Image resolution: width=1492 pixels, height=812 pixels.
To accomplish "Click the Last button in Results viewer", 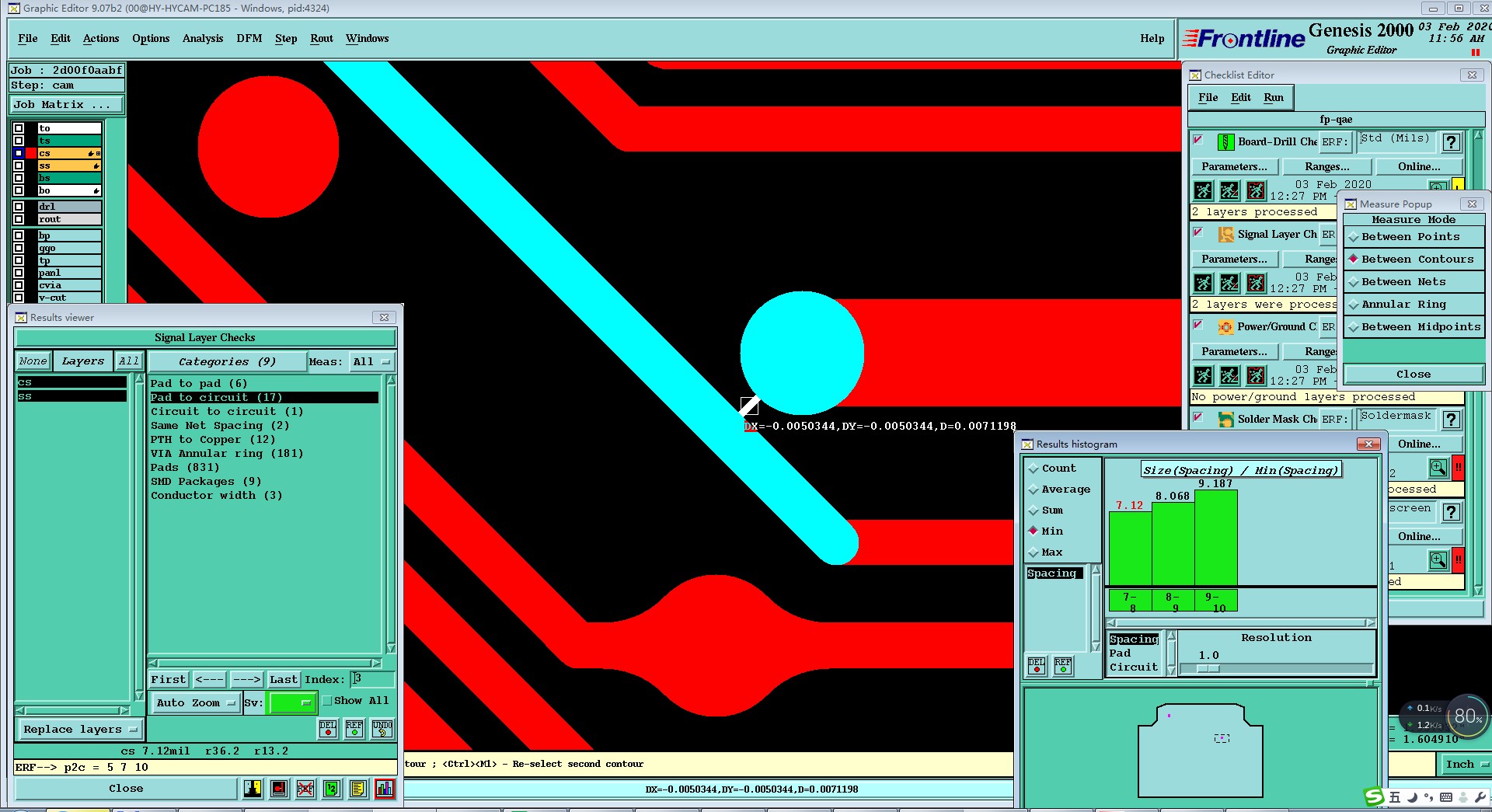I will tap(284, 680).
